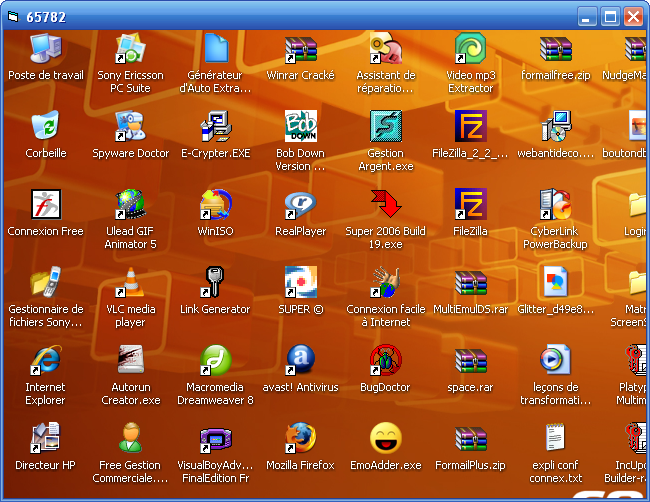Launch Spyware Doctor
The image size is (650, 502).
pos(130,126)
